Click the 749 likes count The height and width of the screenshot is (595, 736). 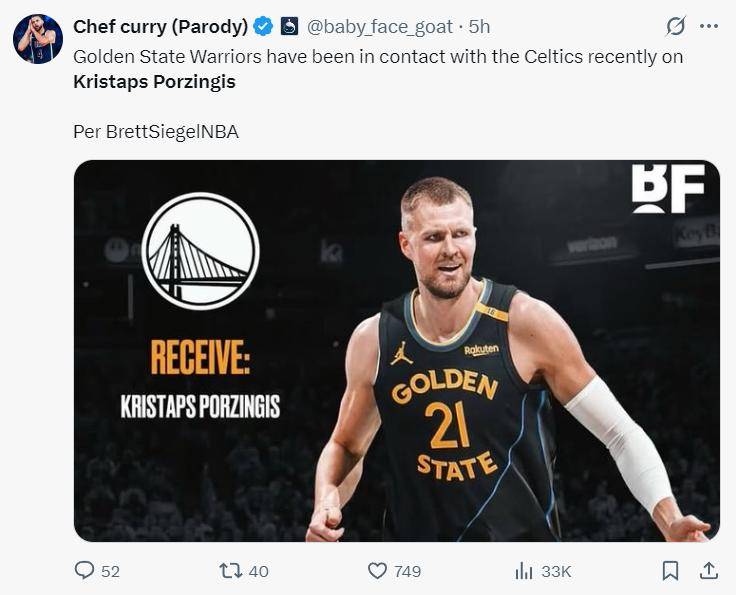[407, 571]
